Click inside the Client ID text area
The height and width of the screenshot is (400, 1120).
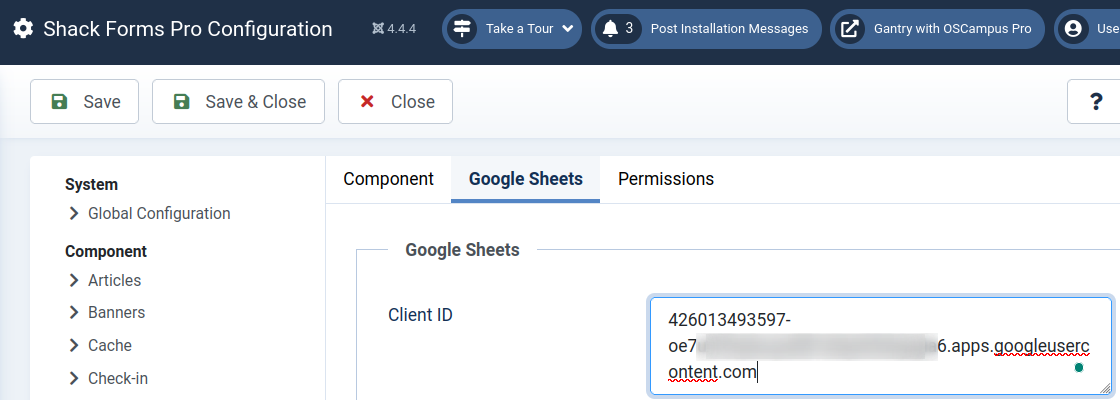[881, 346]
